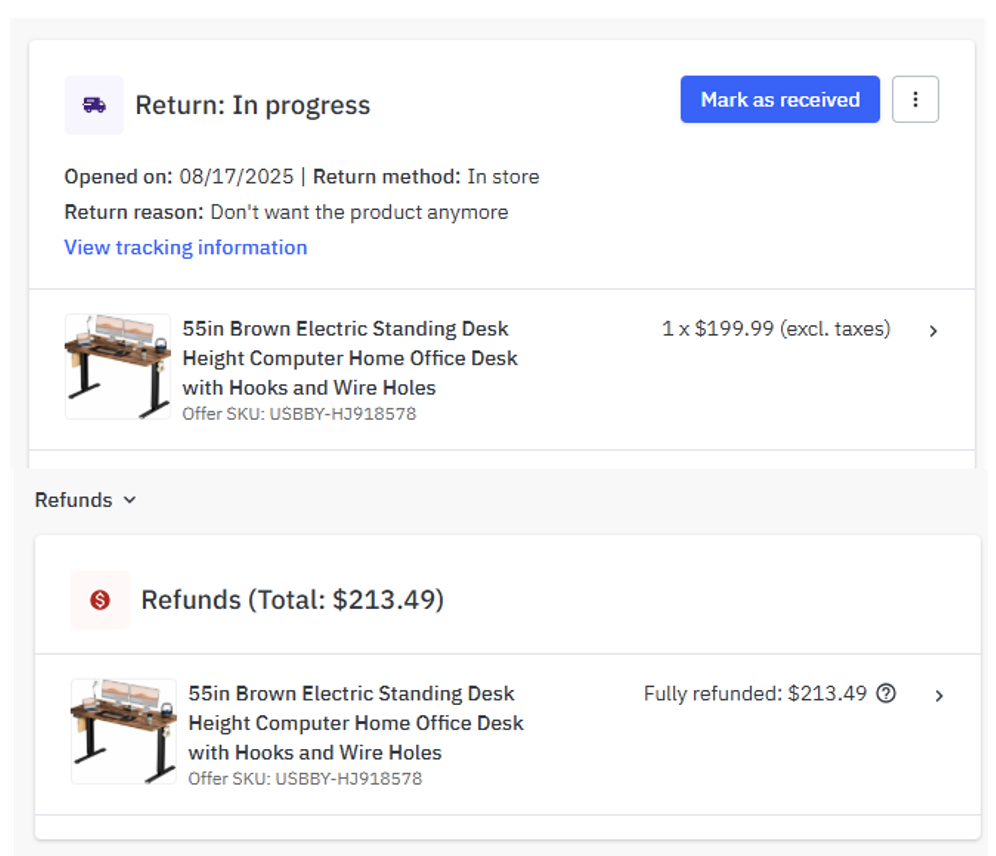The height and width of the screenshot is (856, 996).
Task: Select the refunded item product title
Action: point(355,722)
